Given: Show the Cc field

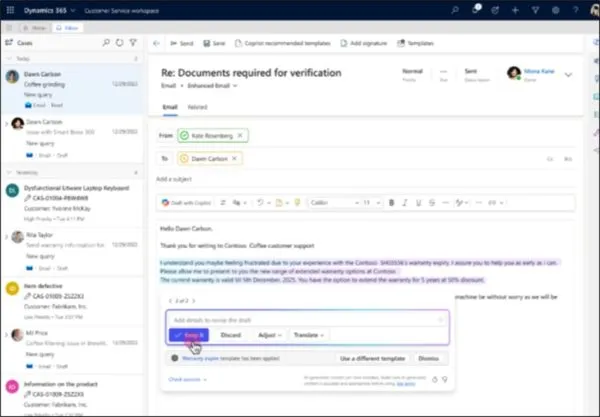Looking at the screenshot, I should (x=550, y=159).
